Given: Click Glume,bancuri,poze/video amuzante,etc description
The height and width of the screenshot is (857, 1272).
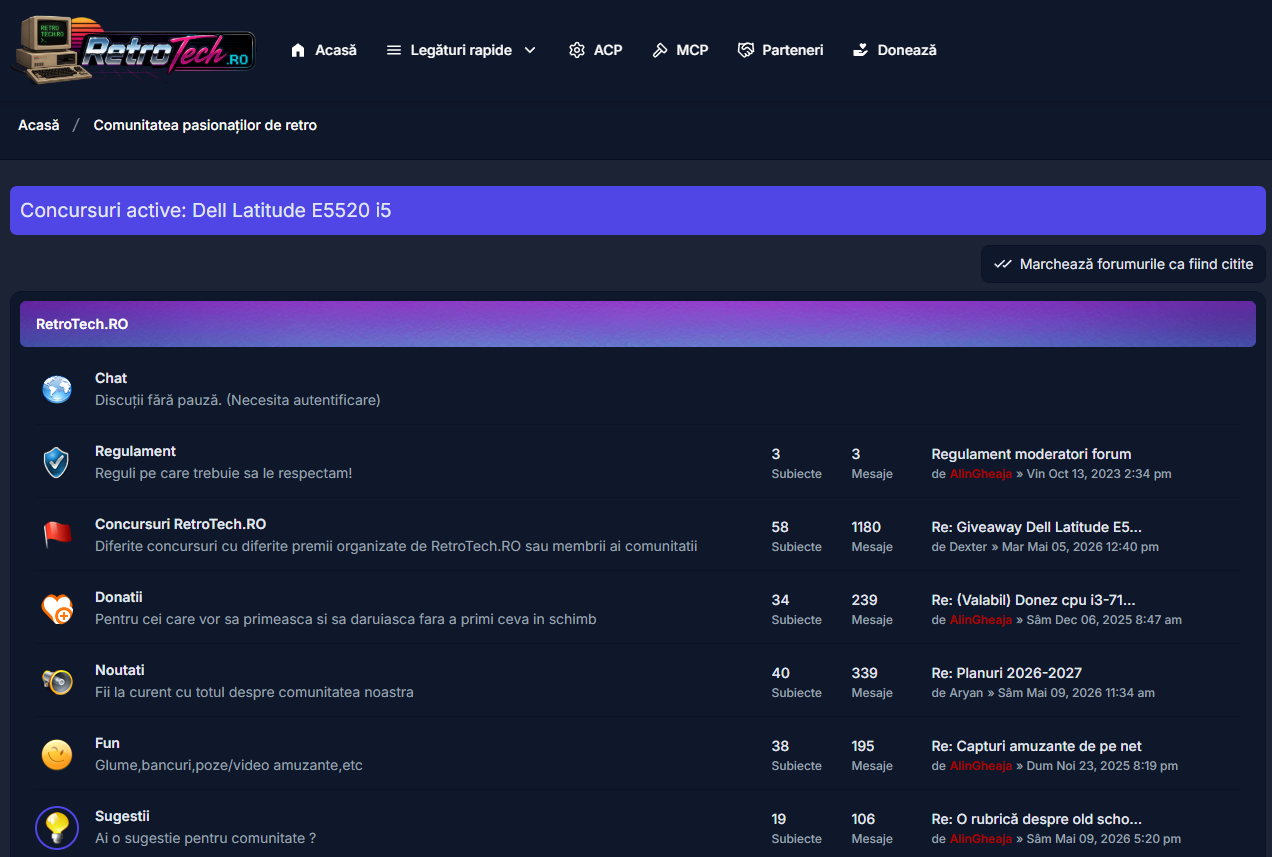Looking at the screenshot, I should click(x=229, y=766).
